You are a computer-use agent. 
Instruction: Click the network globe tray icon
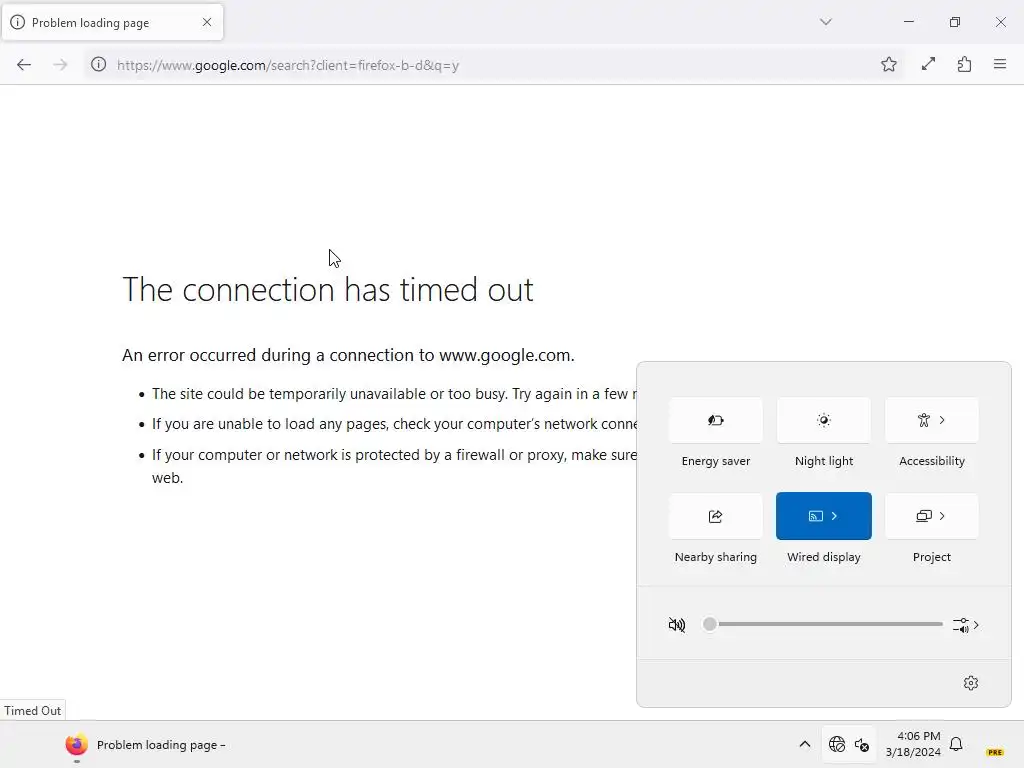pos(837,744)
